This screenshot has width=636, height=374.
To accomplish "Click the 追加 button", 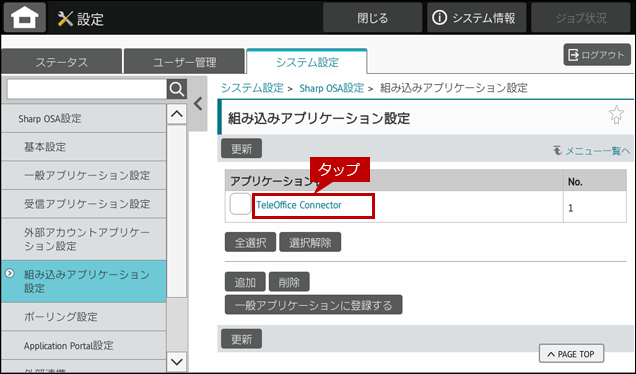I will 245,282.
